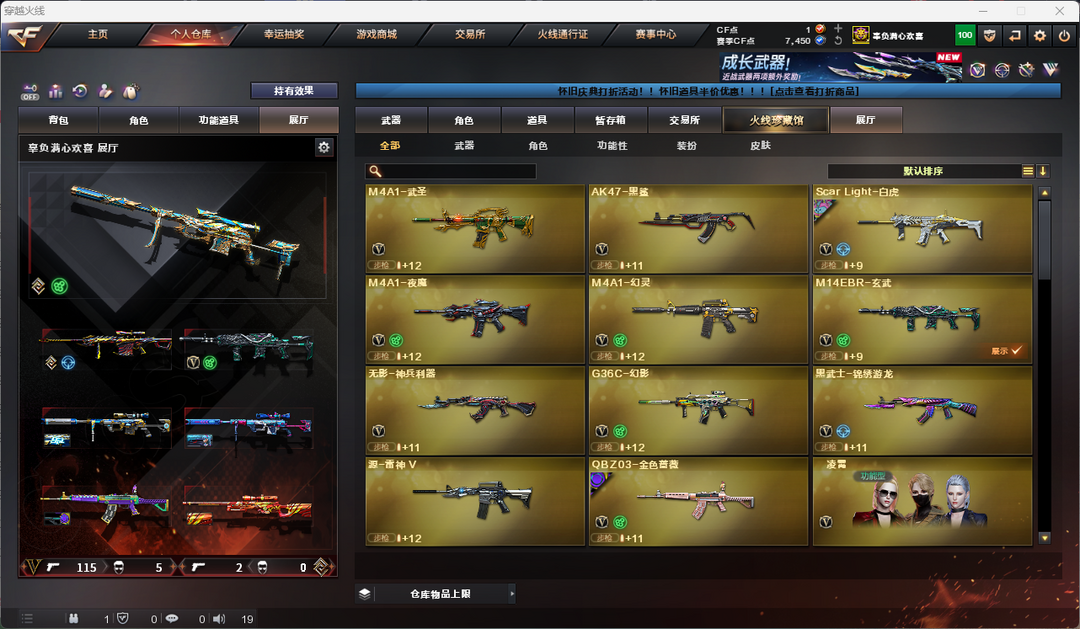Click the round V emblem icon below banner

tap(977, 70)
